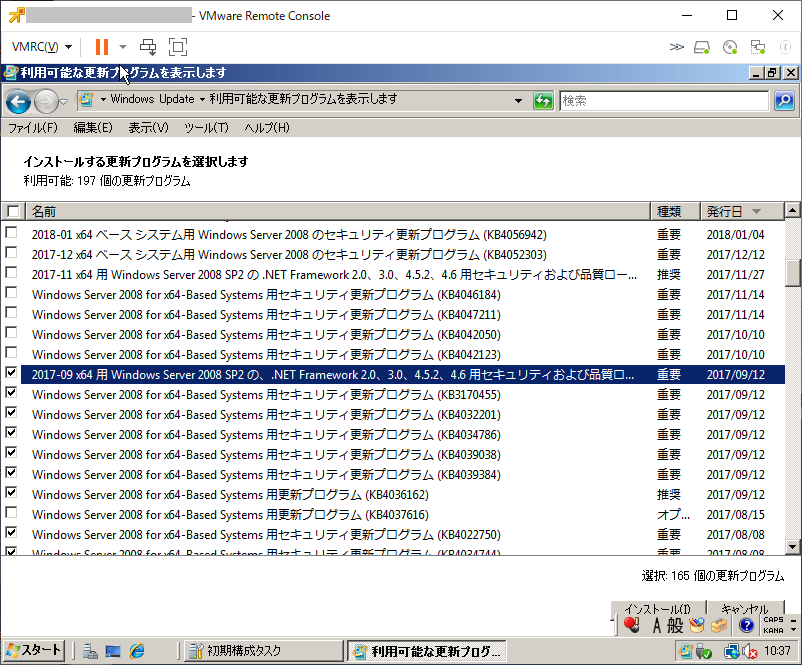Pause the virtual machine with the orange button
The image size is (802, 665).
coord(102,47)
